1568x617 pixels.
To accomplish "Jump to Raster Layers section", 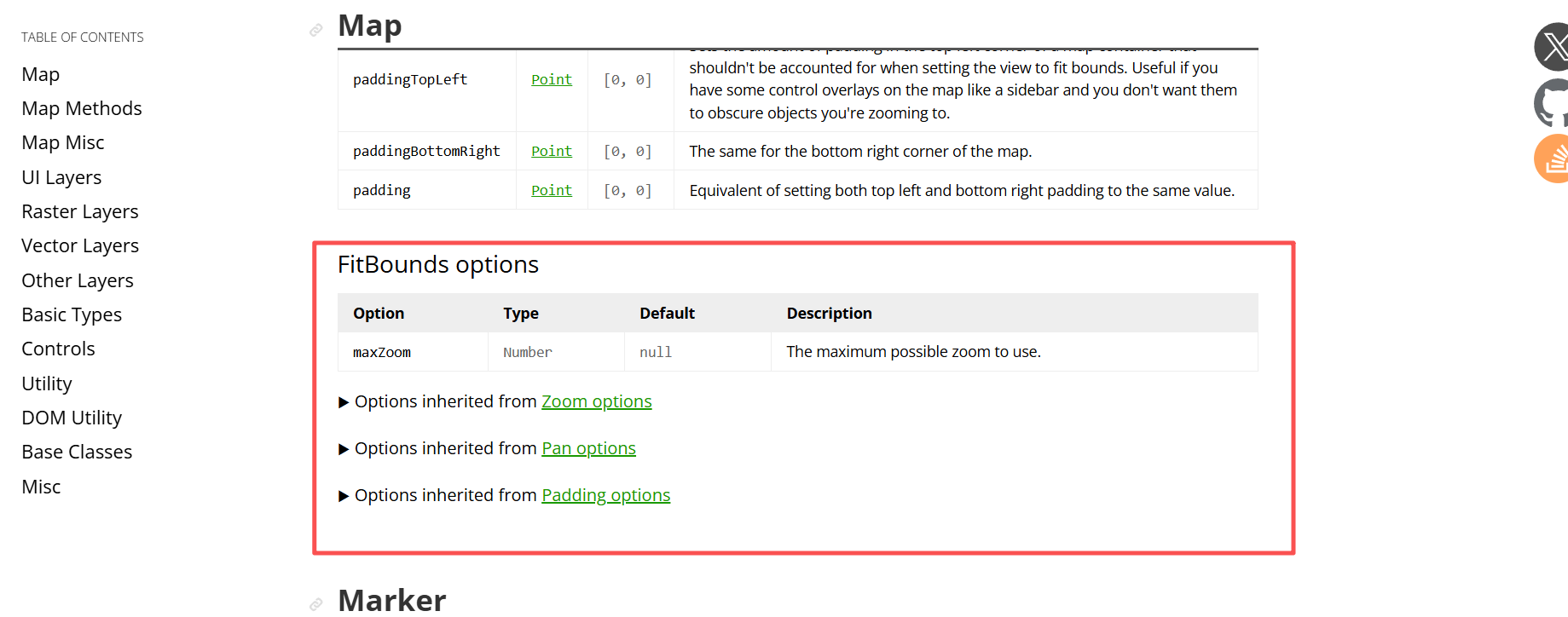I will (x=80, y=211).
